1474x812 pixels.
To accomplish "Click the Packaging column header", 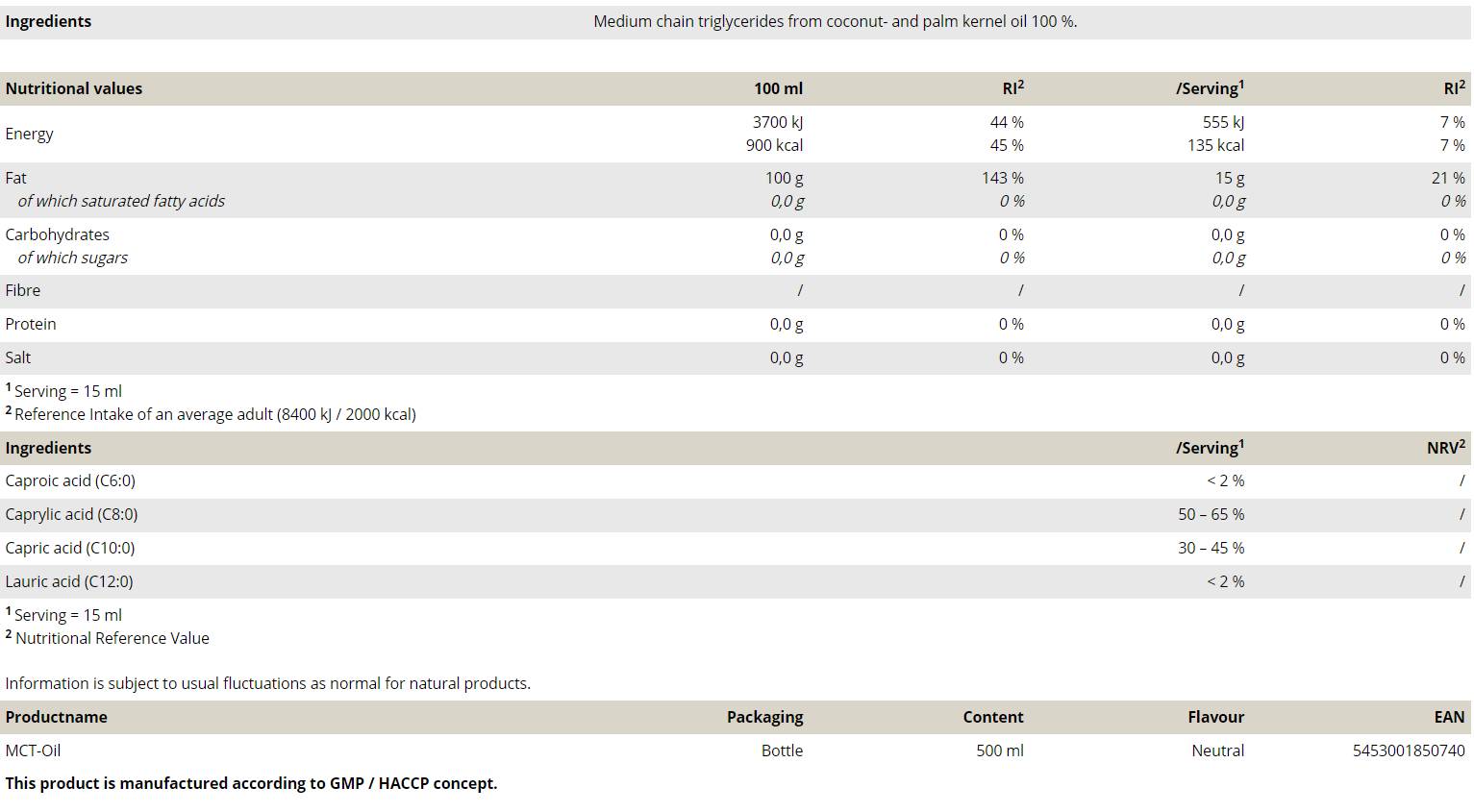I will pyautogui.click(x=764, y=717).
